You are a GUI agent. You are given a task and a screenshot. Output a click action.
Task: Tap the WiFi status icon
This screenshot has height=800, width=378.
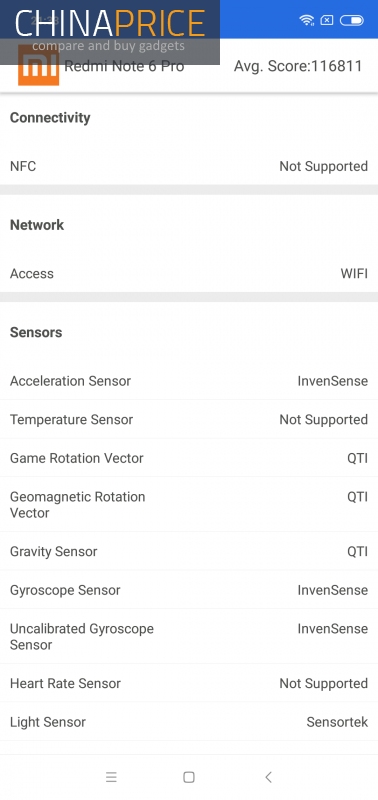(x=307, y=20)
